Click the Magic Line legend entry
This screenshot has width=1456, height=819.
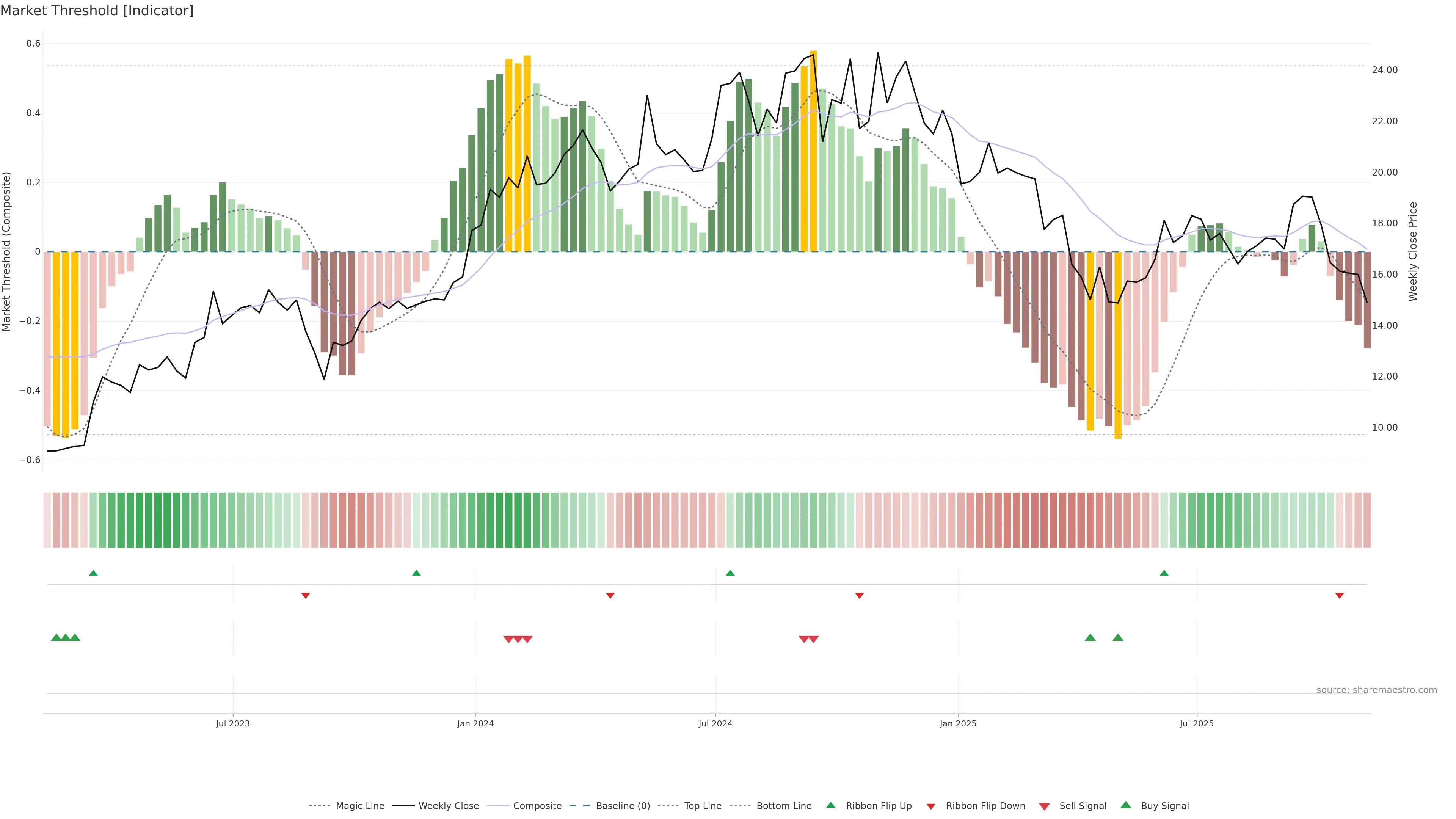359,806
